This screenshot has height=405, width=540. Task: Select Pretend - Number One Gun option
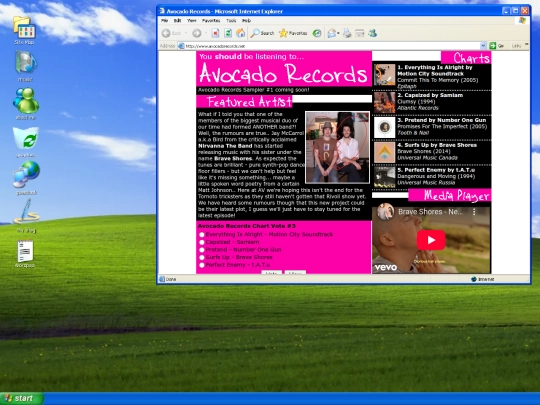pyautogui.click(x=202, y=250)
